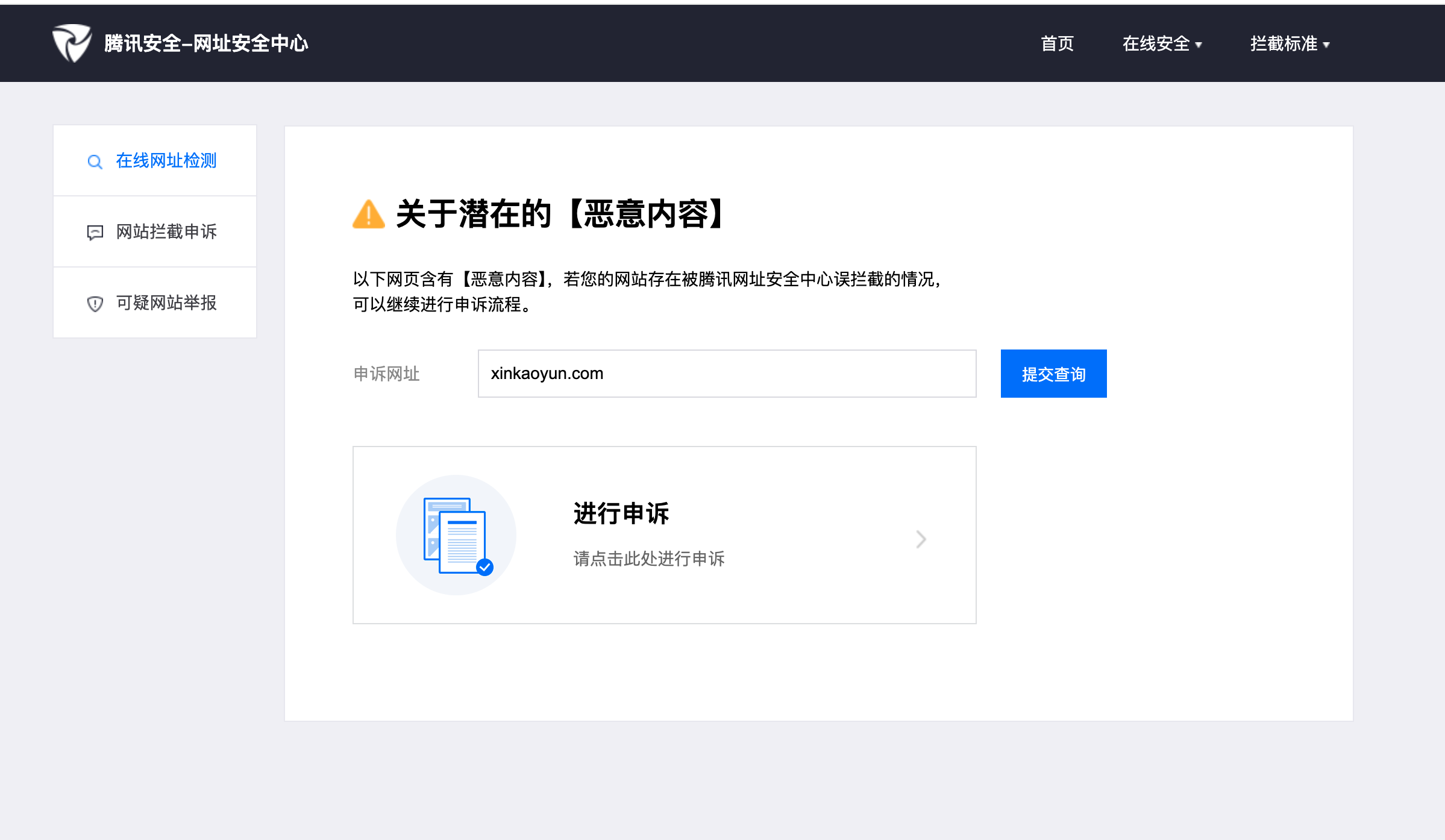Click the 进行申诉 heading link

click(621, 513)
